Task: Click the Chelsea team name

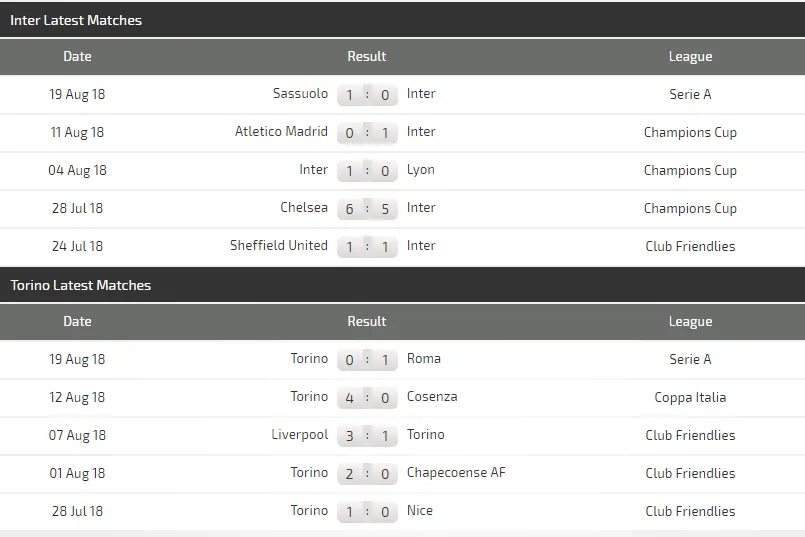Action: pos(304,208)
